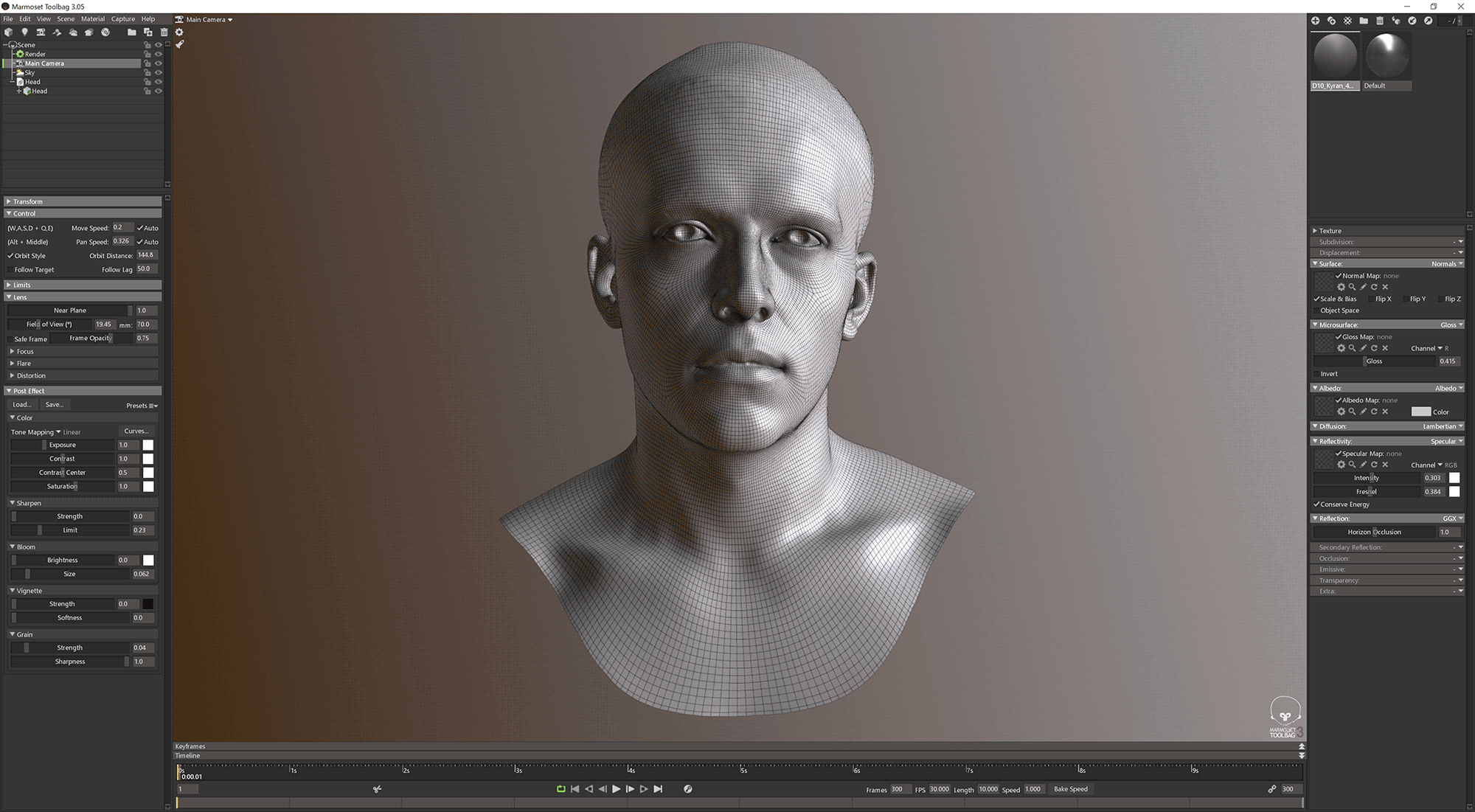Screen dimensions: 1475x812
Task: Duplicate the selected scene object
Action: pyautogui.click(x=147, y=32)
